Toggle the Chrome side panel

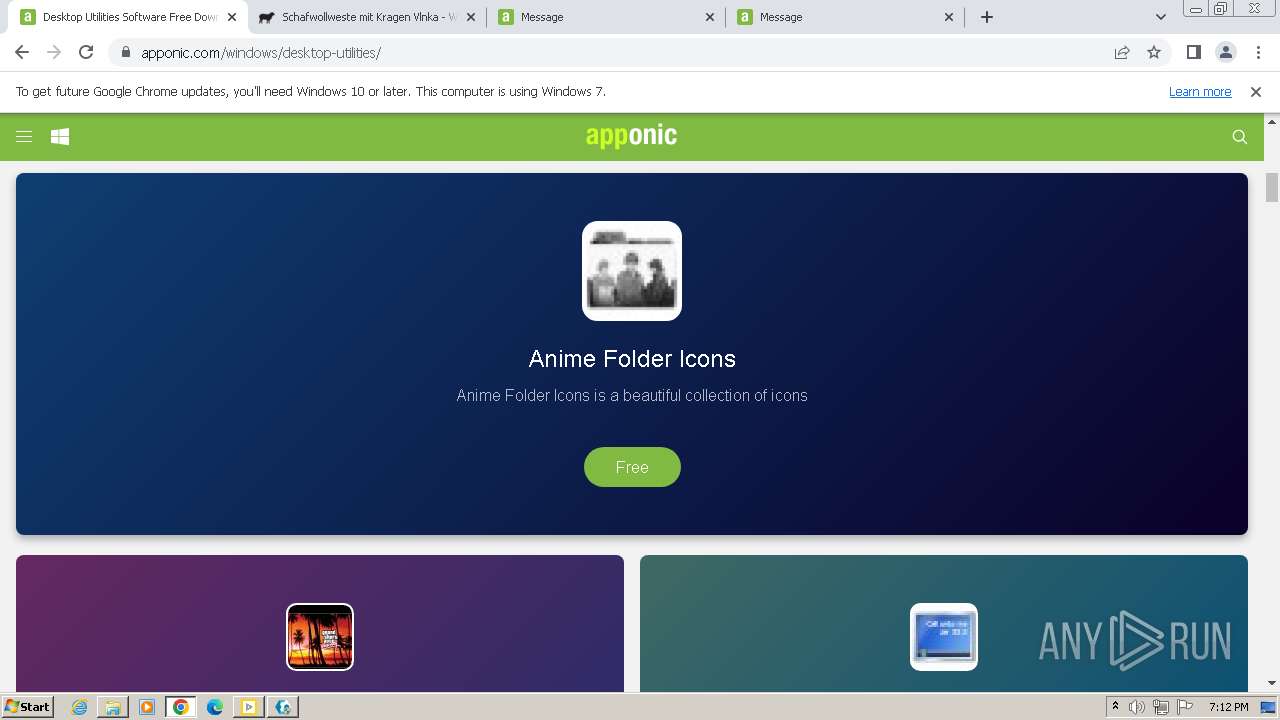(x=1194, y=53)
